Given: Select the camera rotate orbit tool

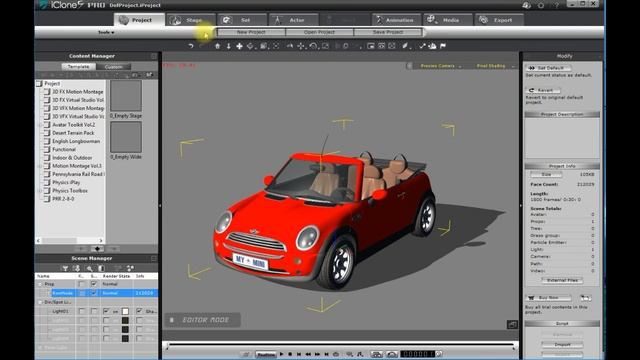Looking at the screenshot, I should click(x=313, y=46).
